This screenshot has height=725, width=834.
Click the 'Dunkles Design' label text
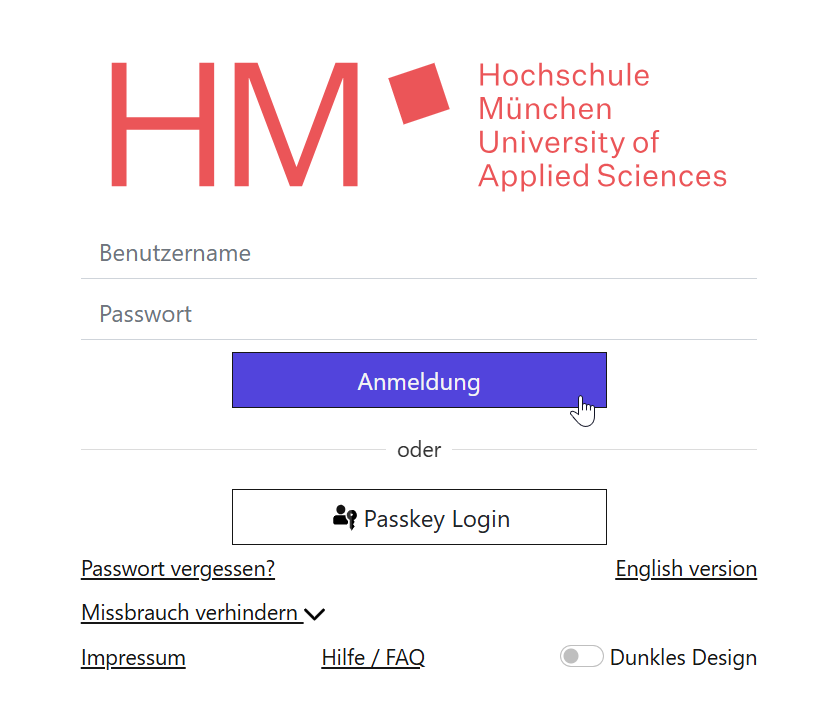683,658
